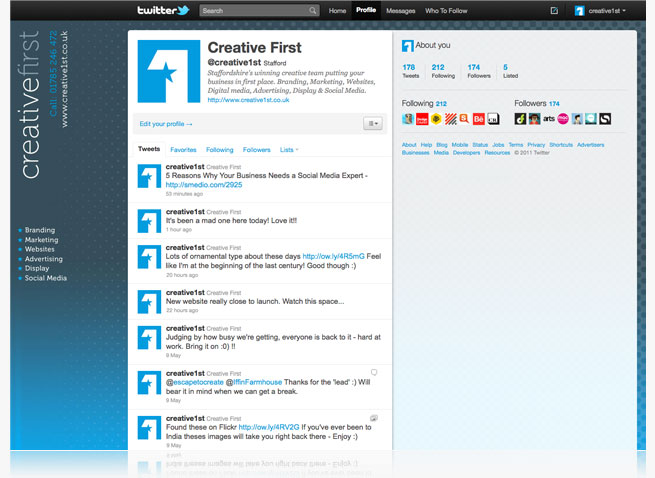This screenshot has height=478, width=655.
Task: Open the About footer link
Action: click(x=409, y=145)
